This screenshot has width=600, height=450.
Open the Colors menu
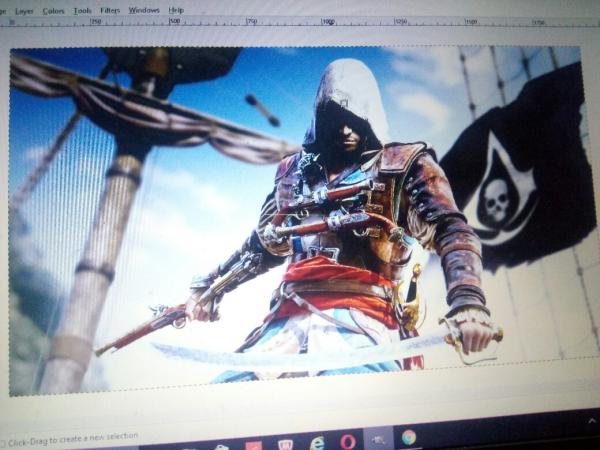[x=53, y=11]
